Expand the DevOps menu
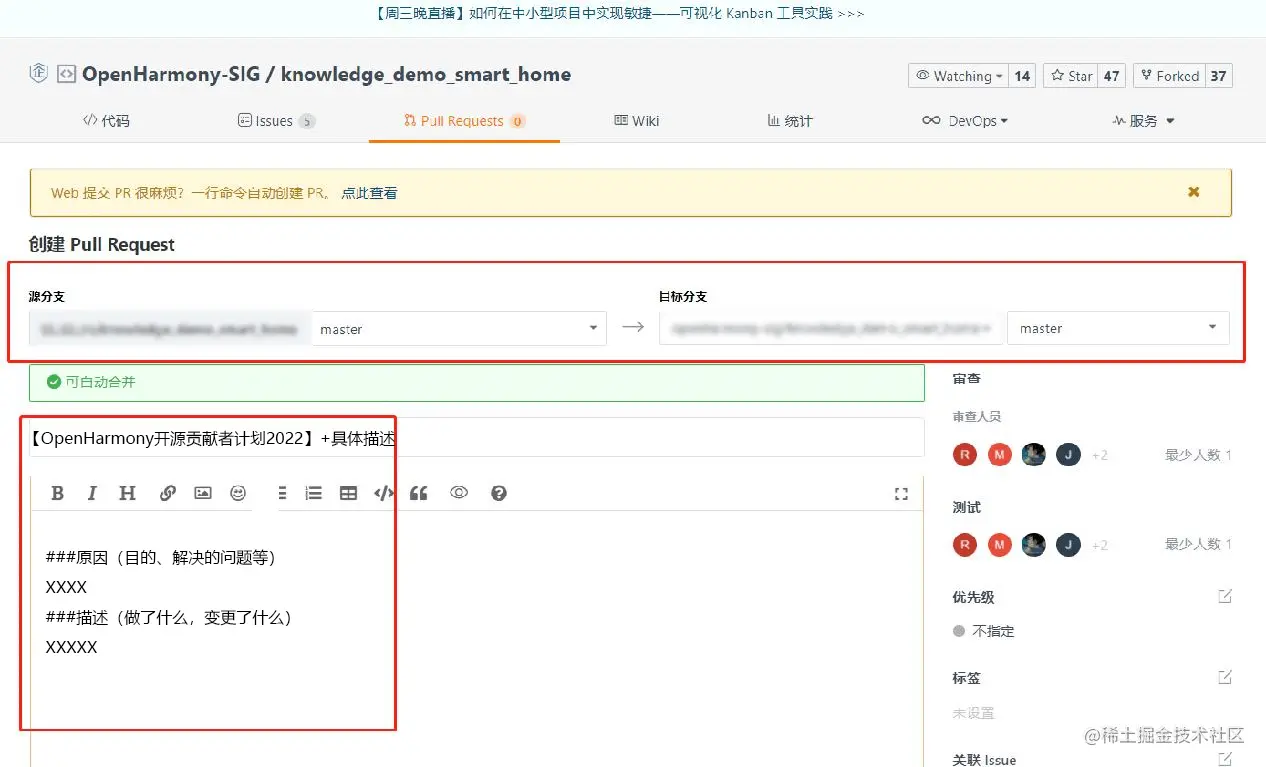 click(x=965, y=121)
